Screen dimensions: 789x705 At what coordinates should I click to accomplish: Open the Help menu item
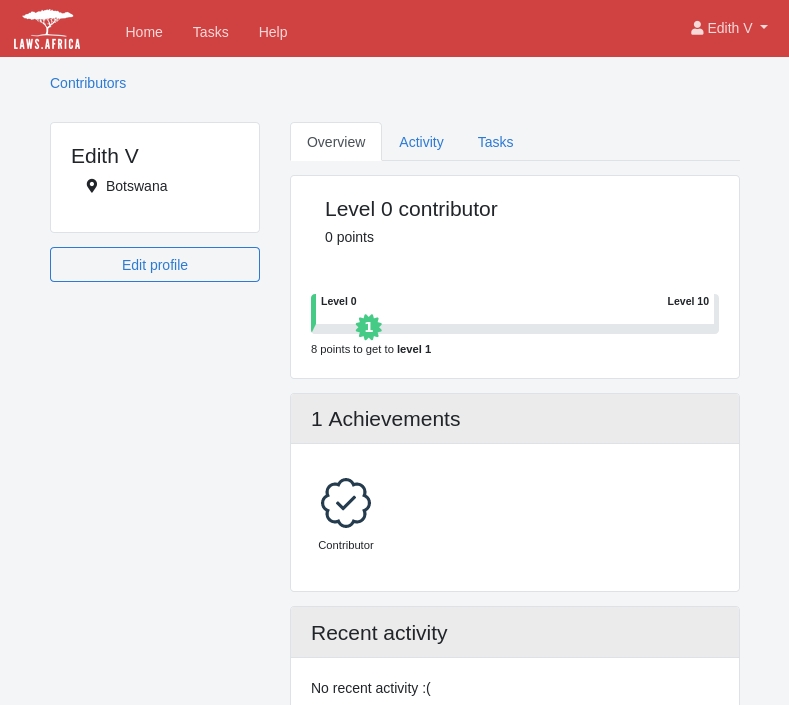pos(273,32)
